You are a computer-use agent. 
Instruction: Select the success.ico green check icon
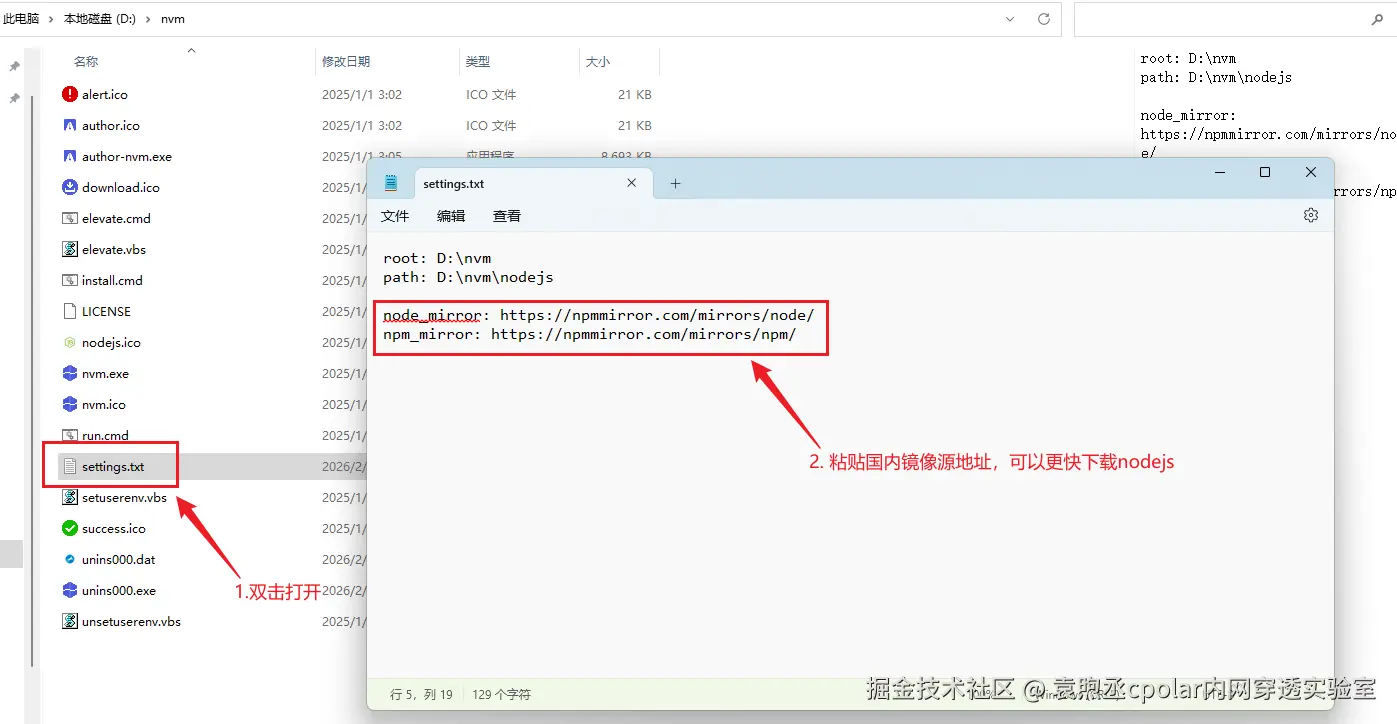[69, 528]
